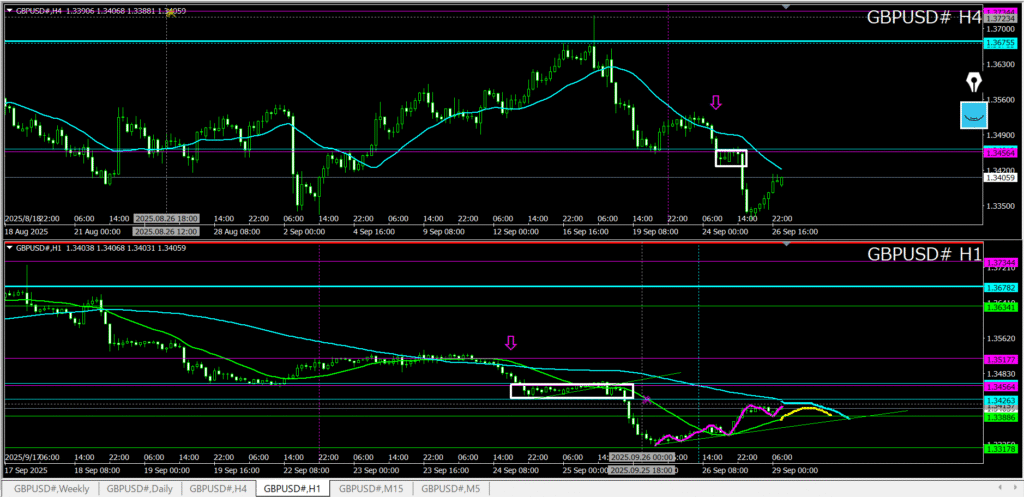The height and width of the screenshot is (497, 1024).
Task: Click the magenta down arrow on H1 chart
Action: [511, 343]
